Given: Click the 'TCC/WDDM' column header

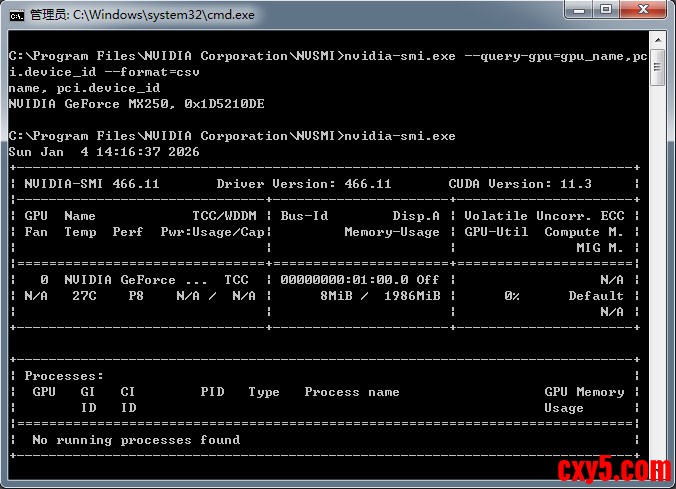Looking at the screenshot, I should click(224, 216).
